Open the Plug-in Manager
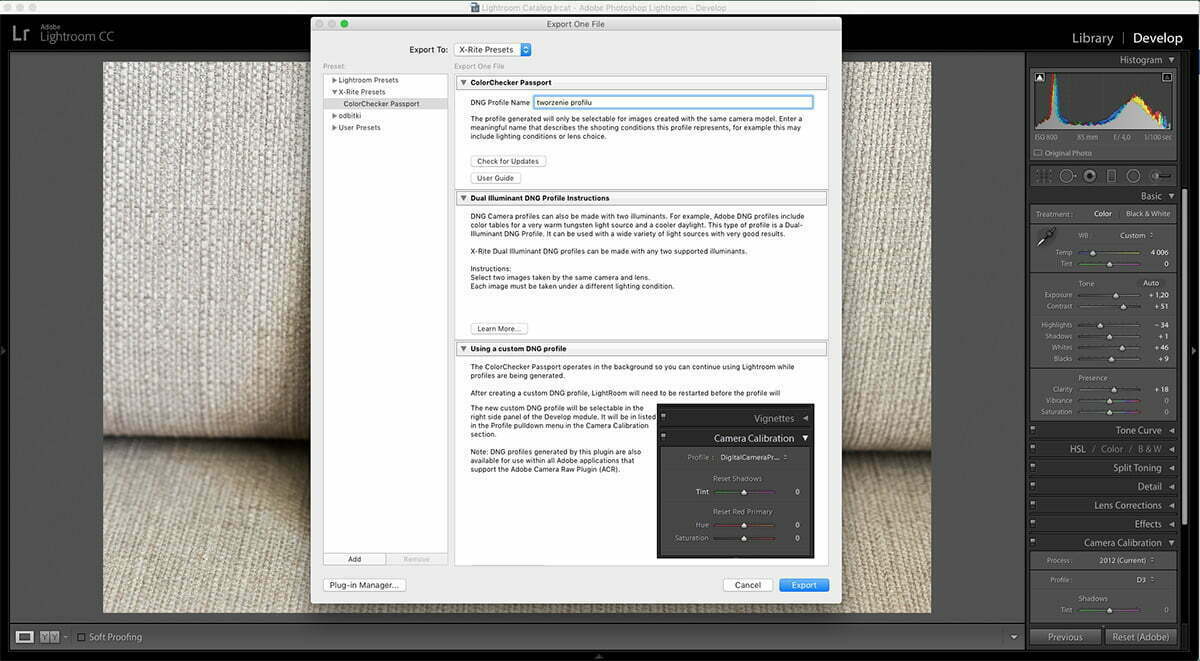The image size is (1200, 661). click(x=364, y=584)
